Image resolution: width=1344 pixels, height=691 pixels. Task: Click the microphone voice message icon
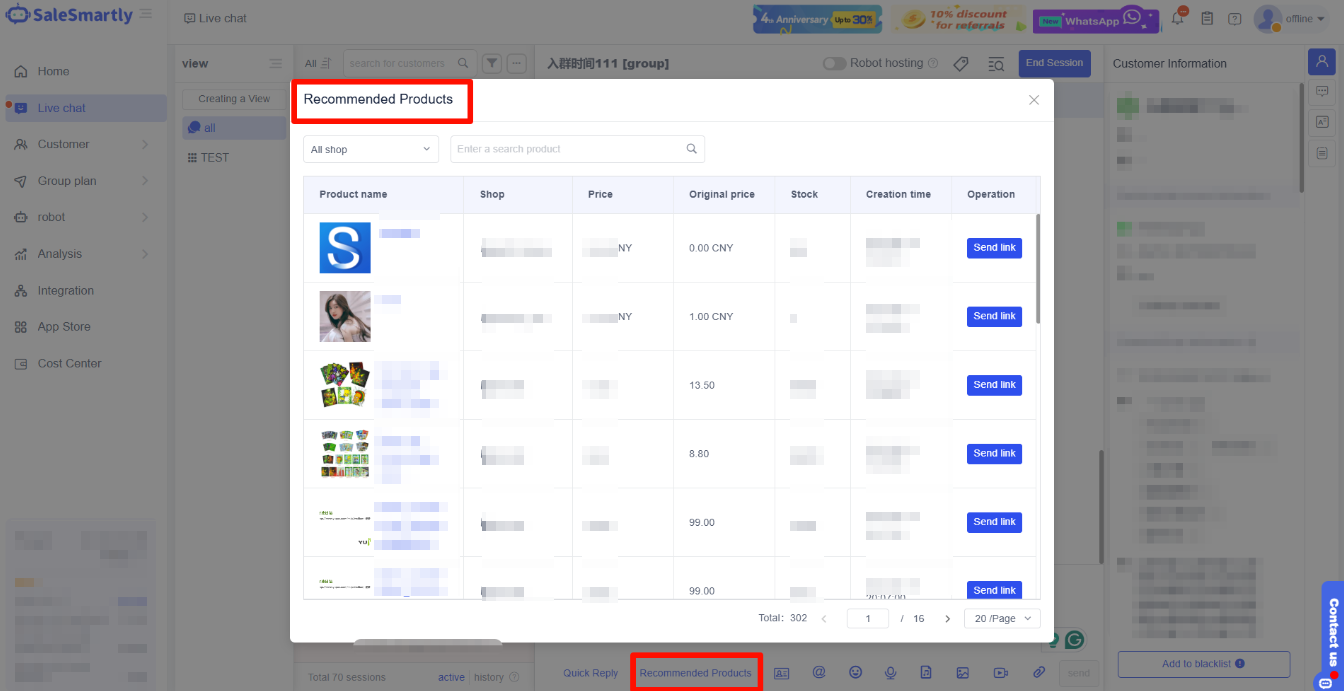click(x=890, y=673)
